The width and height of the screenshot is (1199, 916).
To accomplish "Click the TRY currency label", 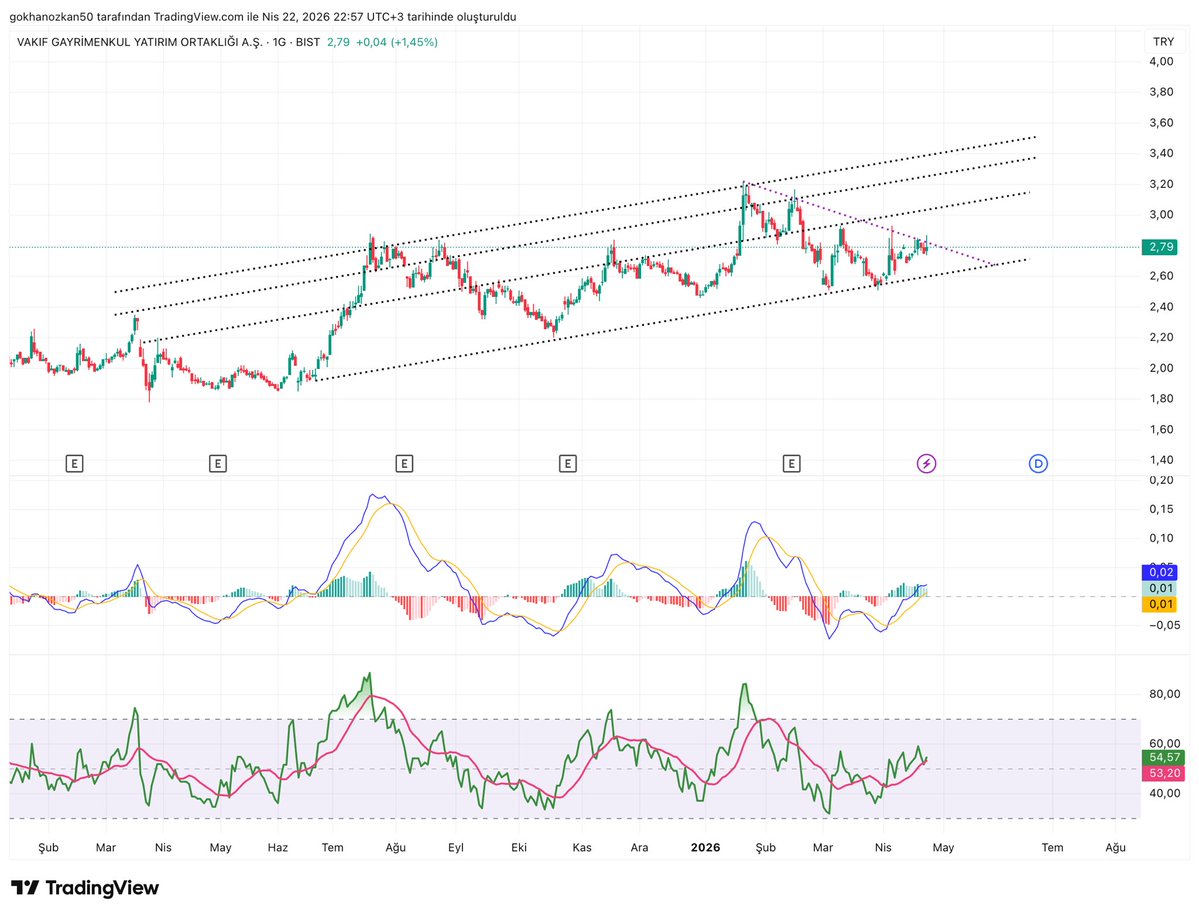I will 1163,41.
